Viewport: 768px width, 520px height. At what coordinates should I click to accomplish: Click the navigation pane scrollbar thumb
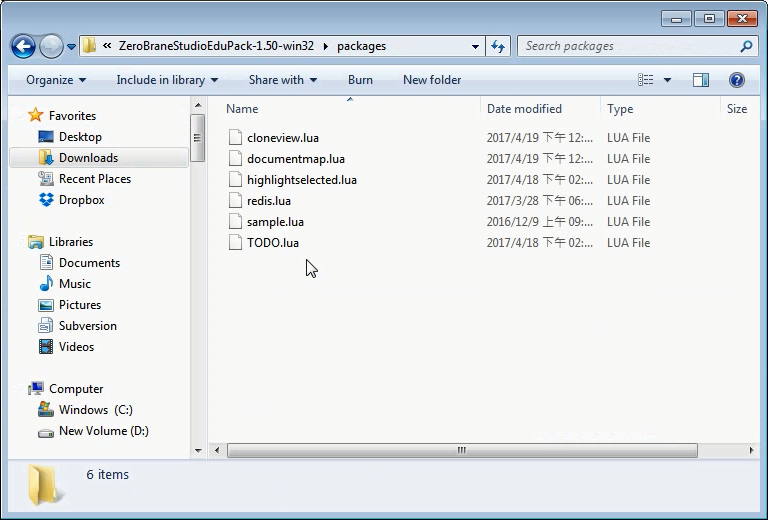point(197,138)
